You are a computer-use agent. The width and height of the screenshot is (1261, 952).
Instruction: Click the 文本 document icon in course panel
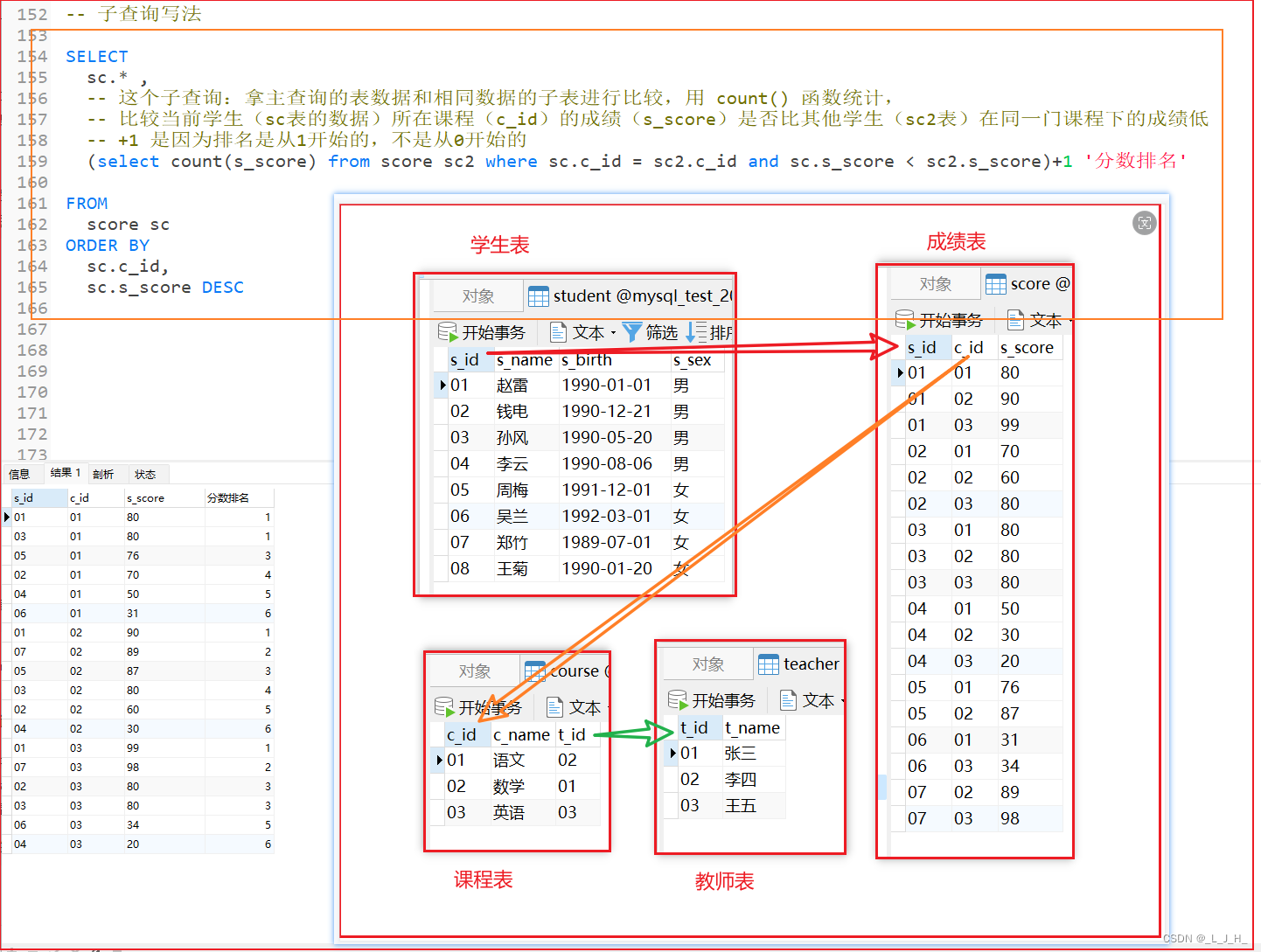[554, 707]
